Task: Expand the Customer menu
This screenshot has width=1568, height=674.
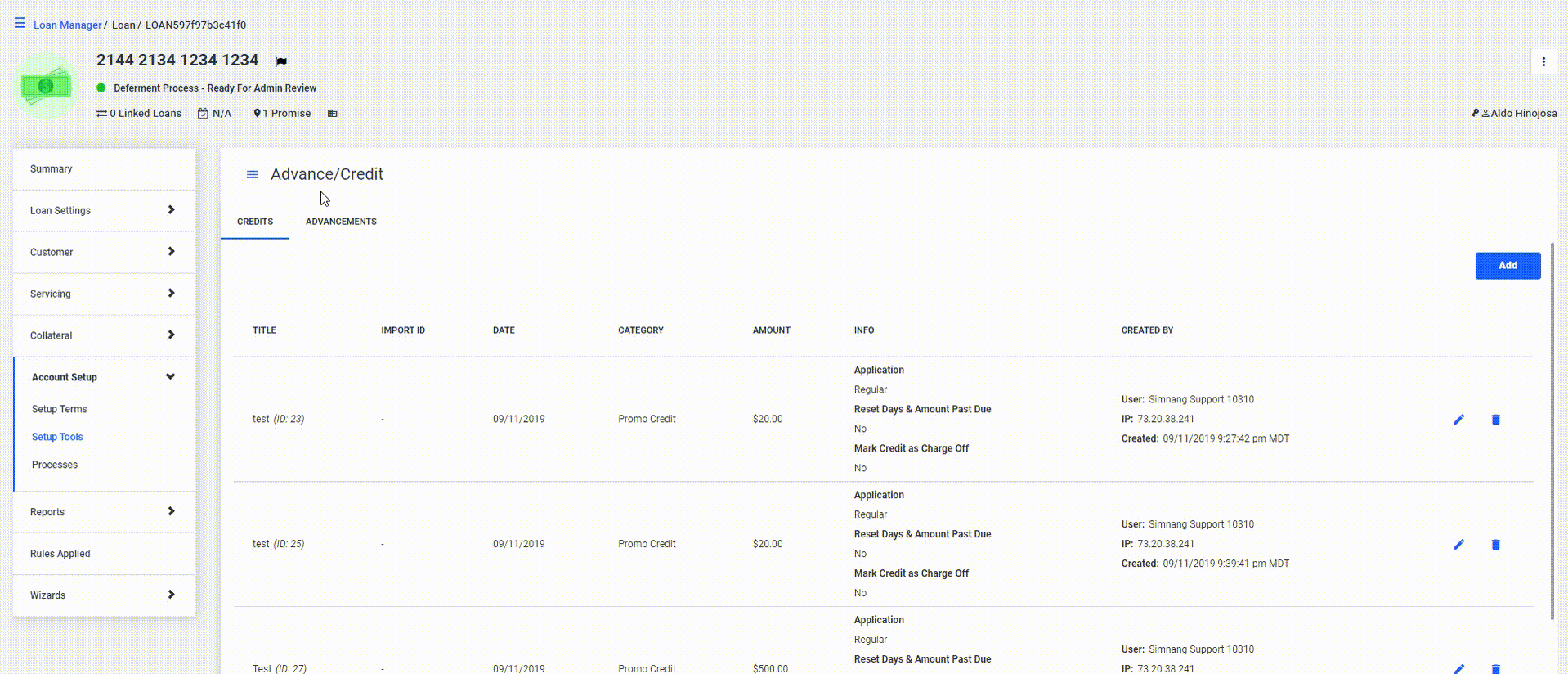Action: pyautogui.click(x=104, y=253)
